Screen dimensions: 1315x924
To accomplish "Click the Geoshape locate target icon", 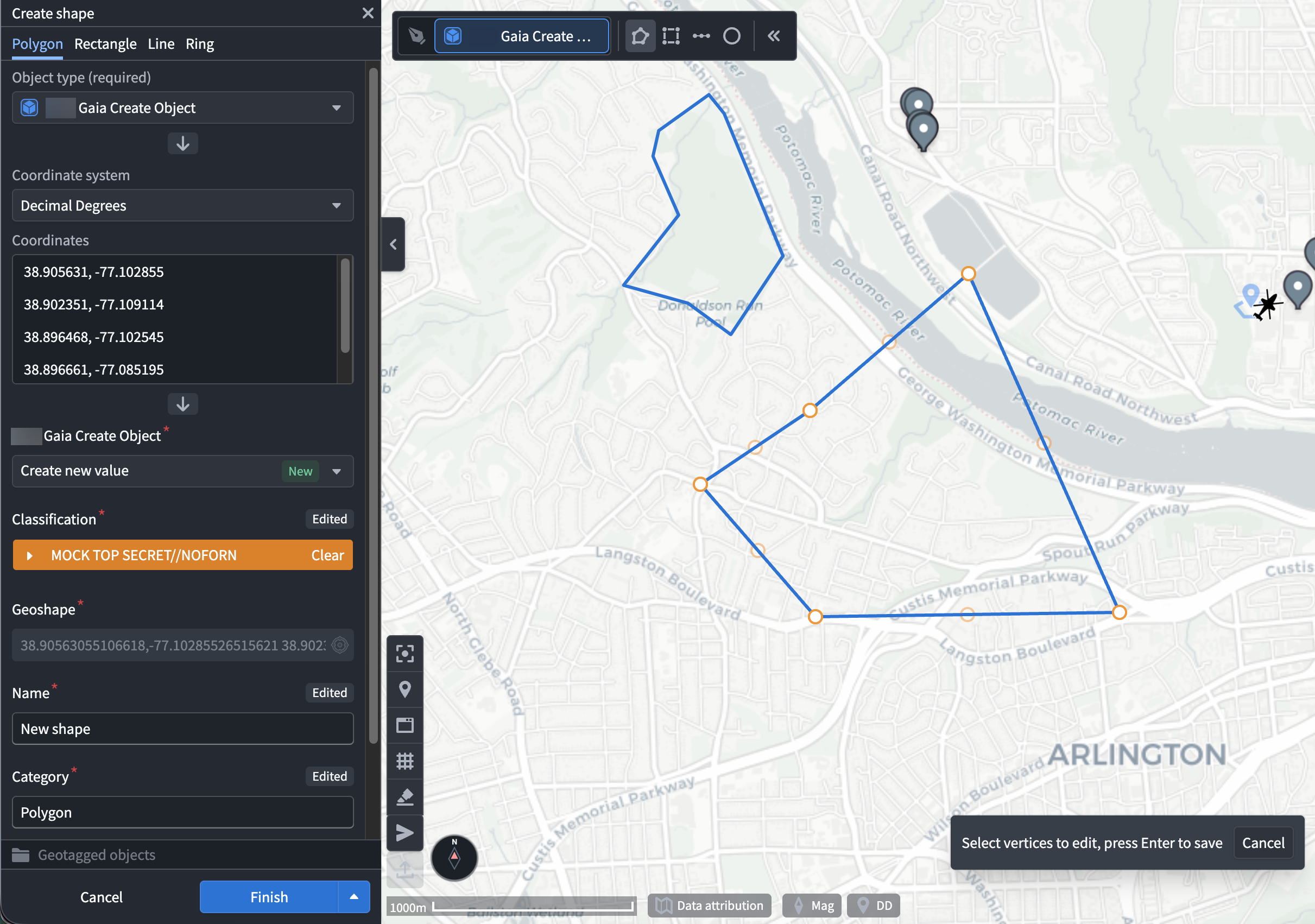I will pos(340,645).
